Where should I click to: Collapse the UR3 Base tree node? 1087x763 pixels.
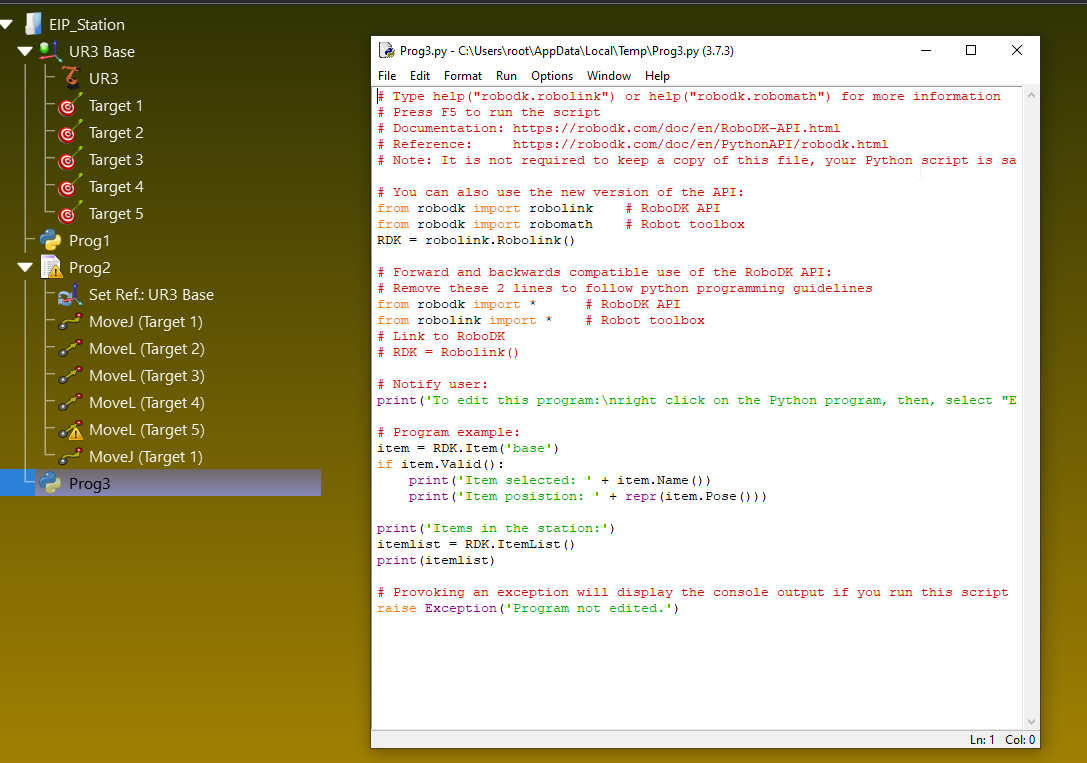pyautogui.click(x=25, y=51)
